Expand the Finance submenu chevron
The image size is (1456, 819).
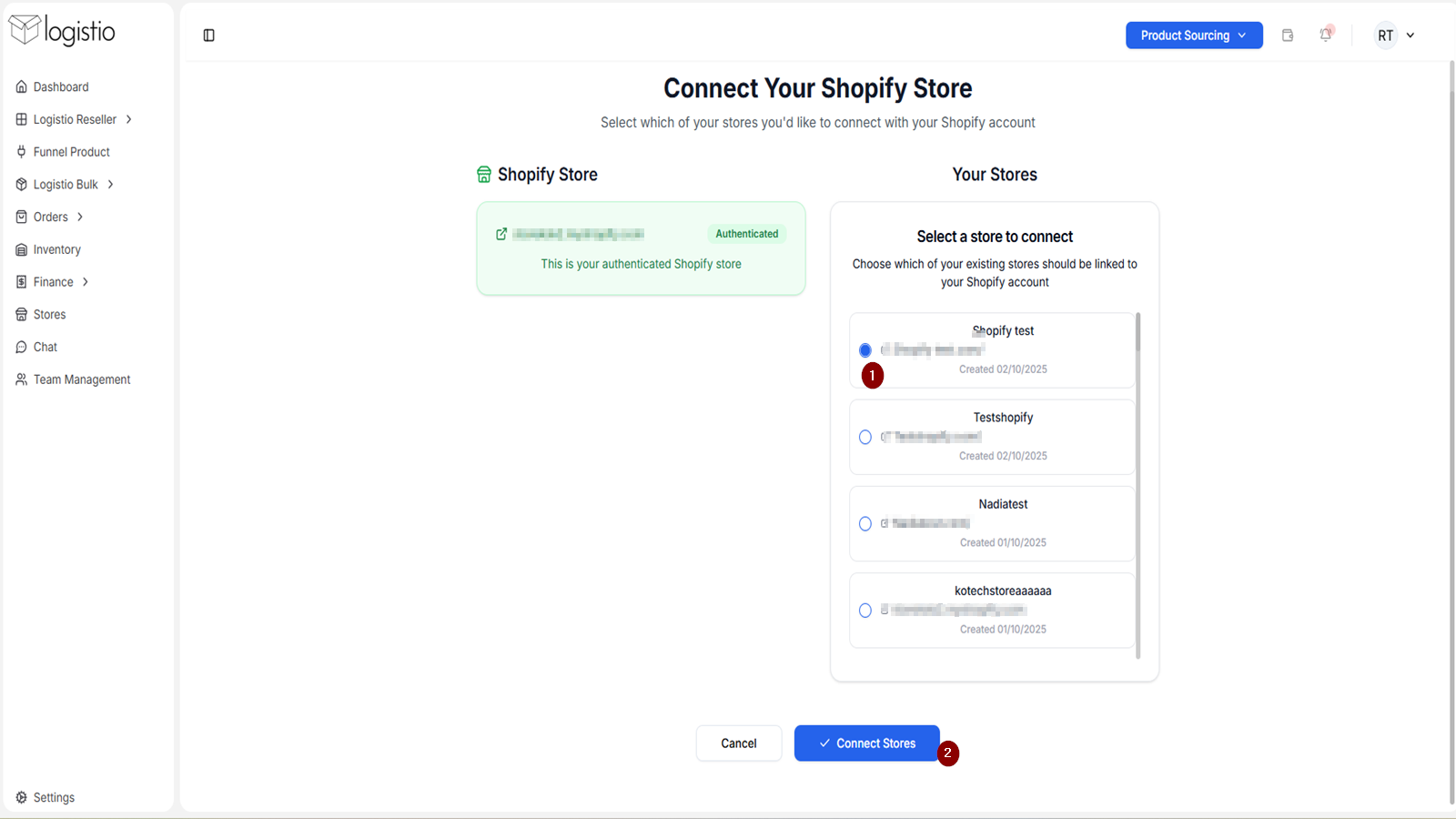(86, 282)
